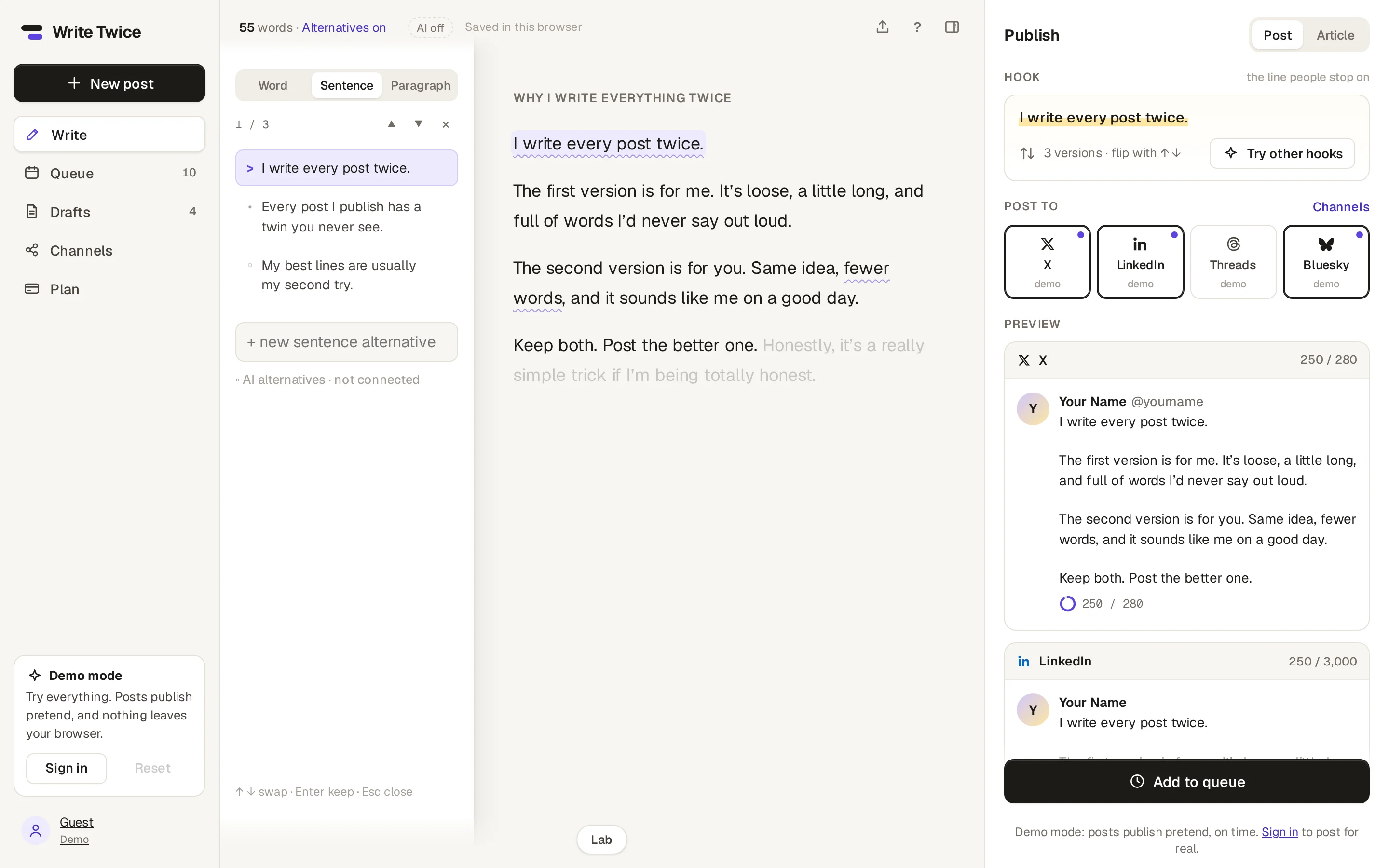Click the underlined word 'fewer' in editor
The width and height of the screenshot is (1389, 868).
(866, 268)
